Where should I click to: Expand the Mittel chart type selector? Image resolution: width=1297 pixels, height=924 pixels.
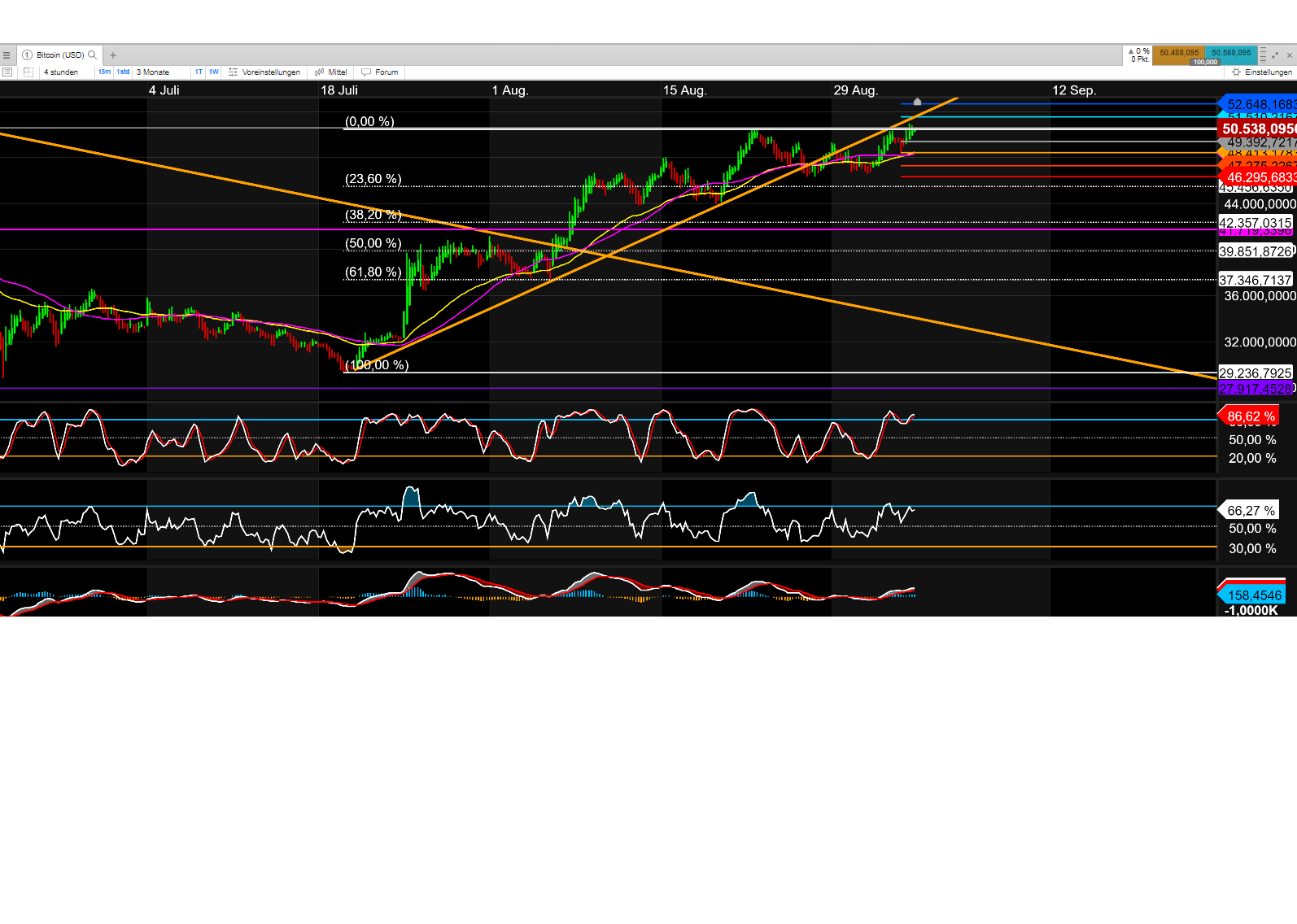coord(331,72)
